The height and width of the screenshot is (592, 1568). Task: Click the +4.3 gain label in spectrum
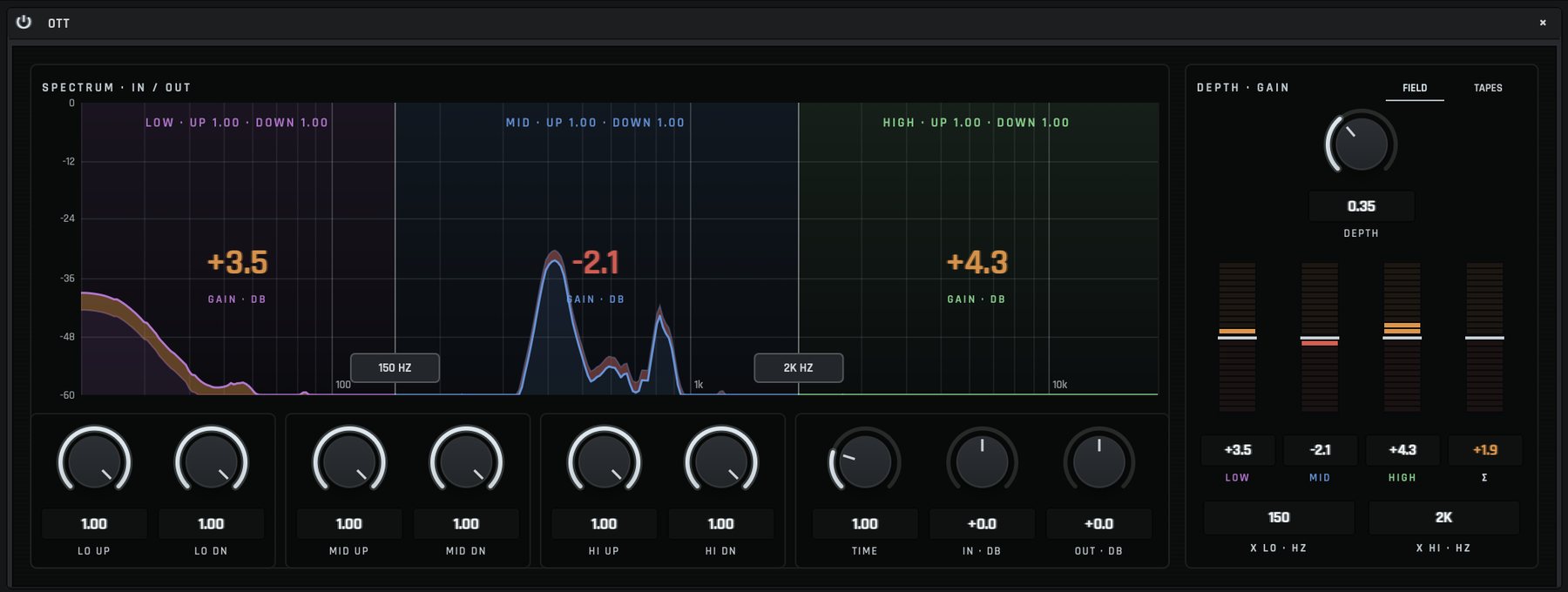click(x=977, y=262)
